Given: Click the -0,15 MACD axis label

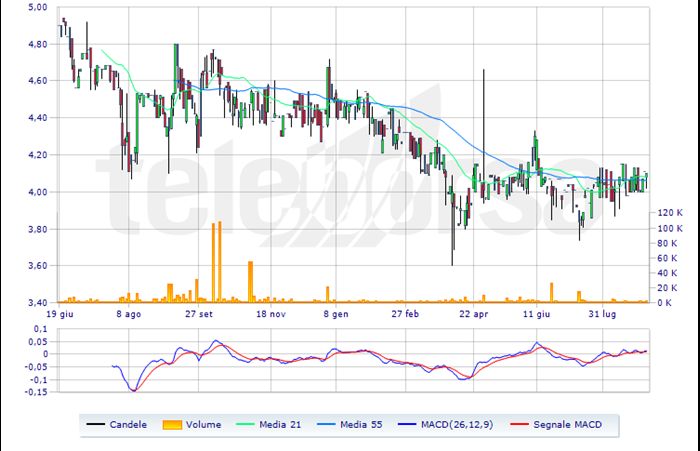Looking at the screenshot, I should [35, 392].
